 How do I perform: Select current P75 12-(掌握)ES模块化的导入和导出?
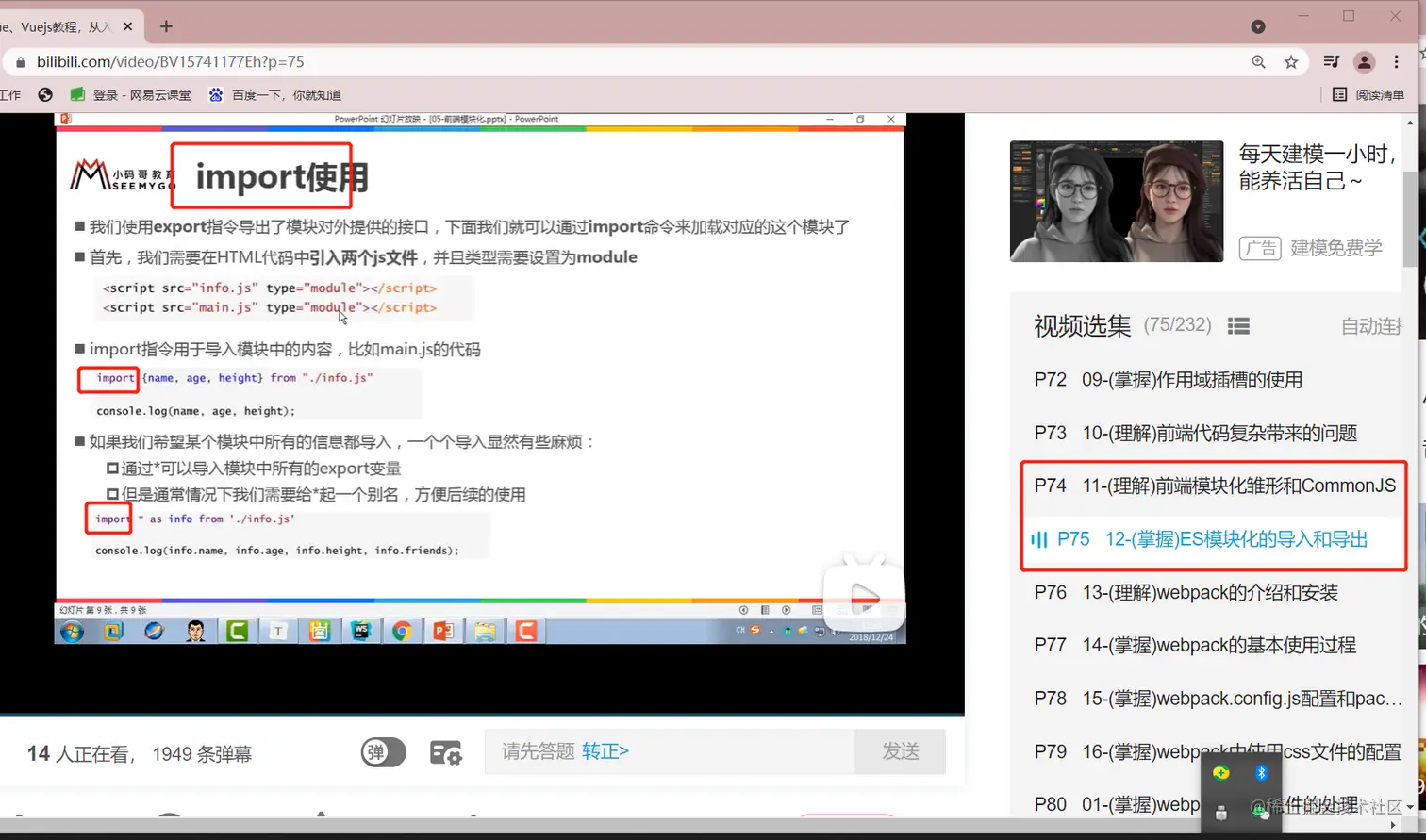pyautogui.click(x=1215, y=539)
